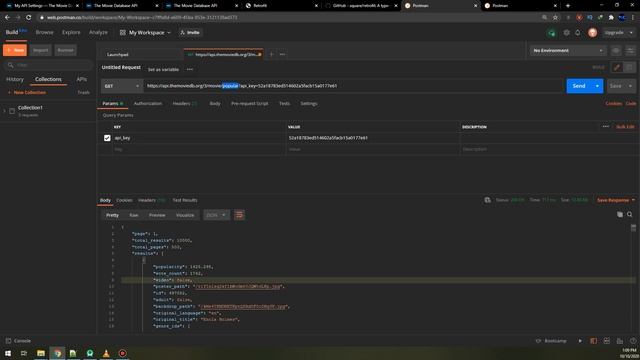Click the New Collection link
Screen dimensions: 640x360
[27, 93]
